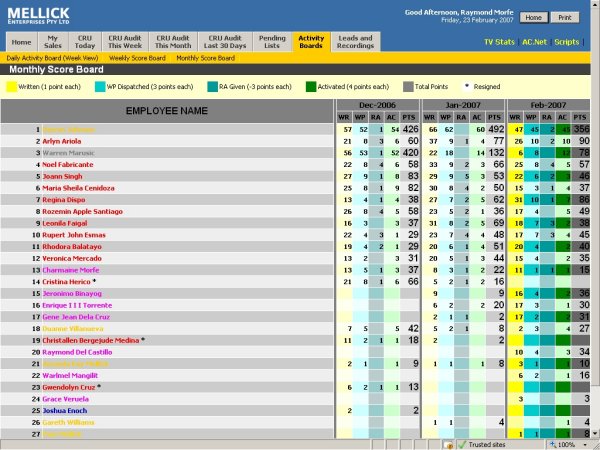Open CRU Audit Last 30 Days tab
Image resolution: width=600 pixels, height=450 pixels.
[x=225, y=42]
